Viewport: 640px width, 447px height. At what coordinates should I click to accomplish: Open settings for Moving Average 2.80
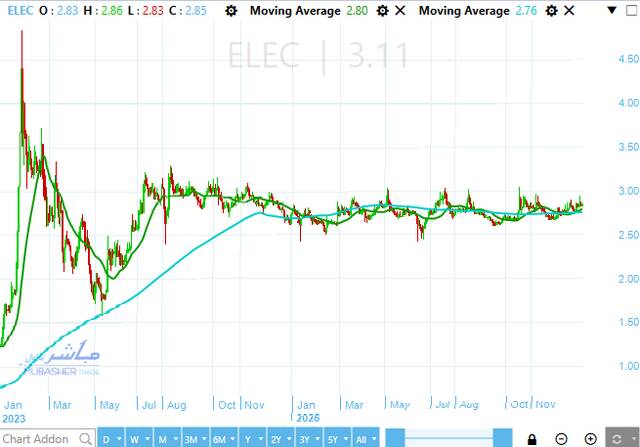pyautogui.click(x=382, y=11)
